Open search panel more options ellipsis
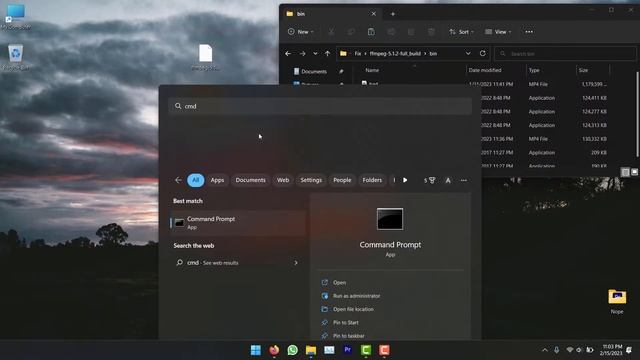Image resolution: width=640 pixels, height=360 pixels. pos(464,180)
